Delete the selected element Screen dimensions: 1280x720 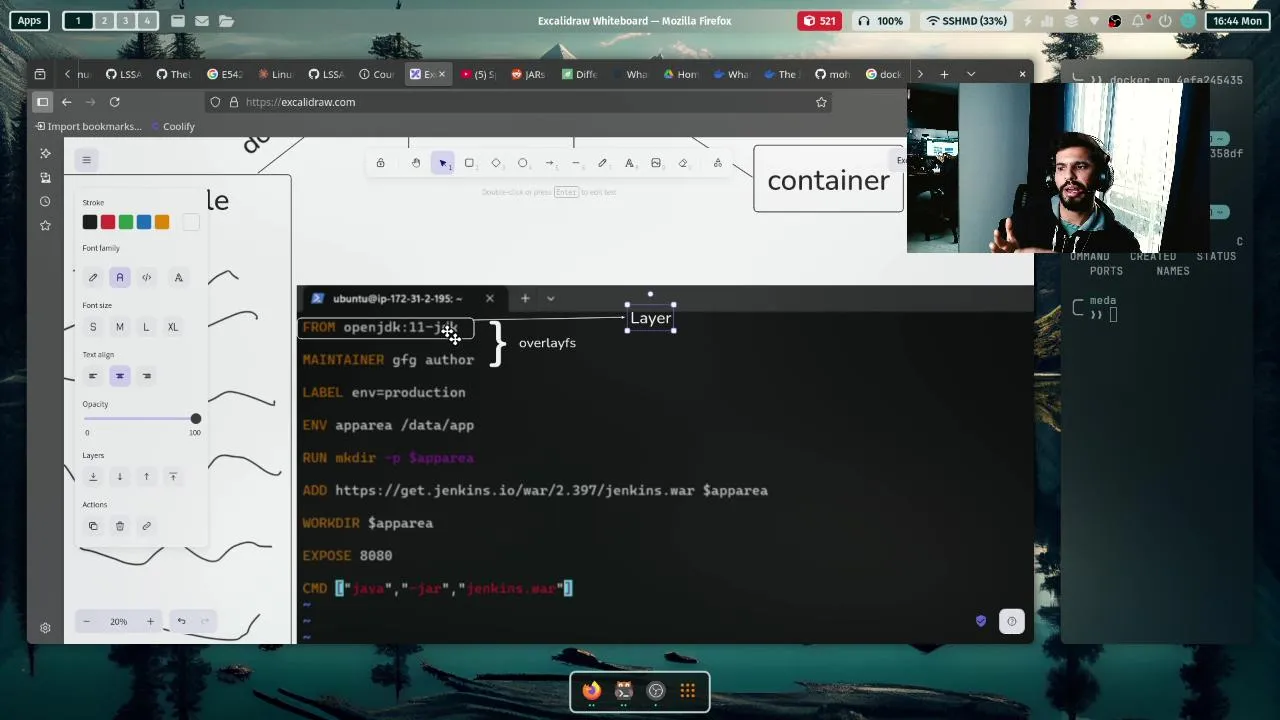tap(120, 526)
